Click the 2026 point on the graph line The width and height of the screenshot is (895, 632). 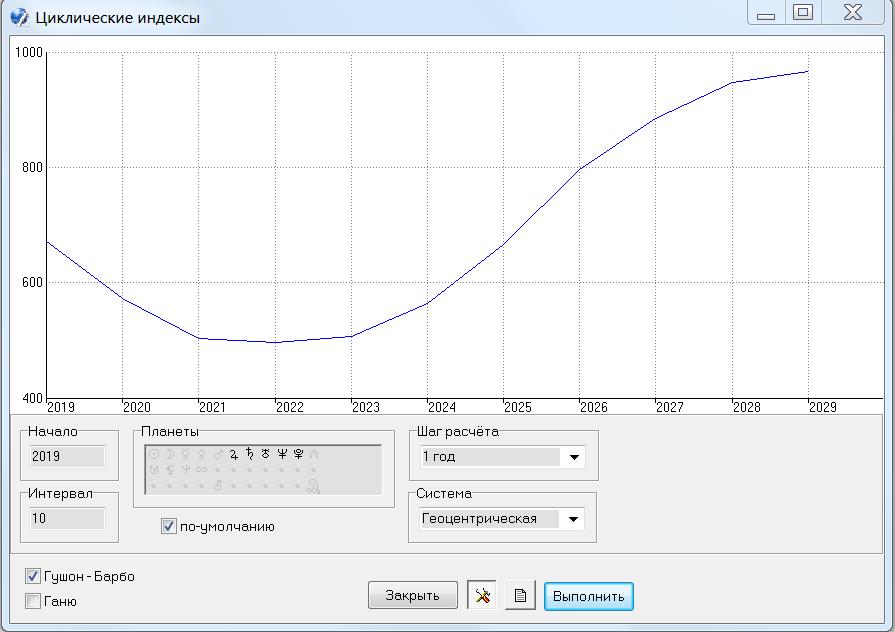click(580, 169)
